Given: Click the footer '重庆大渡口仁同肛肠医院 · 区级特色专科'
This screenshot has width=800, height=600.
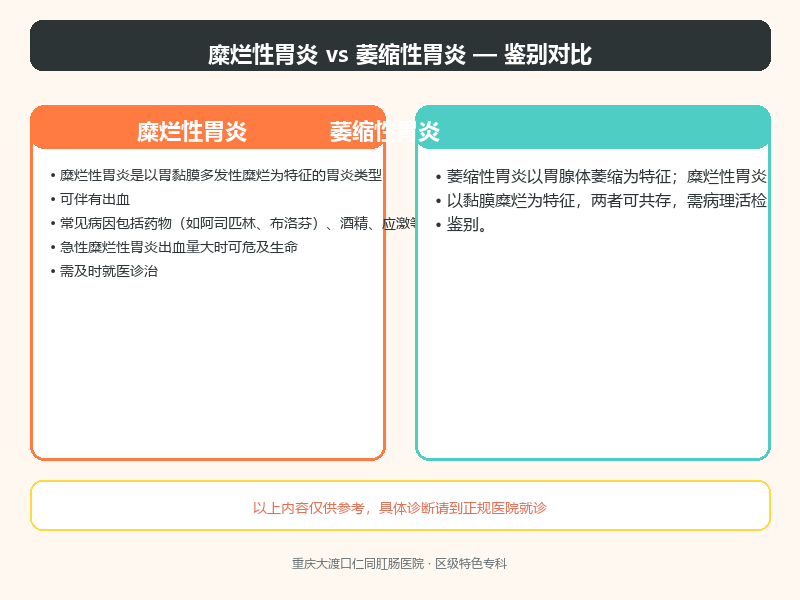Looking at the screenshot, I should 399,564.
